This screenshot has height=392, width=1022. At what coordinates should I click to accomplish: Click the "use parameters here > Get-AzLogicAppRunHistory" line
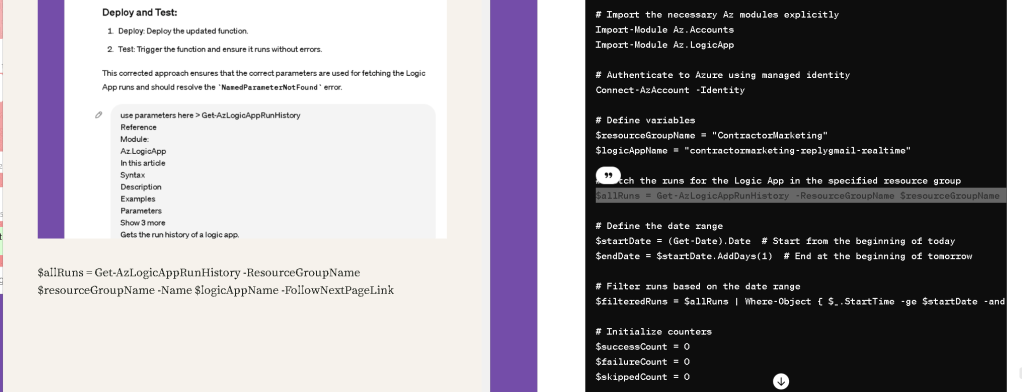(210, 115)
